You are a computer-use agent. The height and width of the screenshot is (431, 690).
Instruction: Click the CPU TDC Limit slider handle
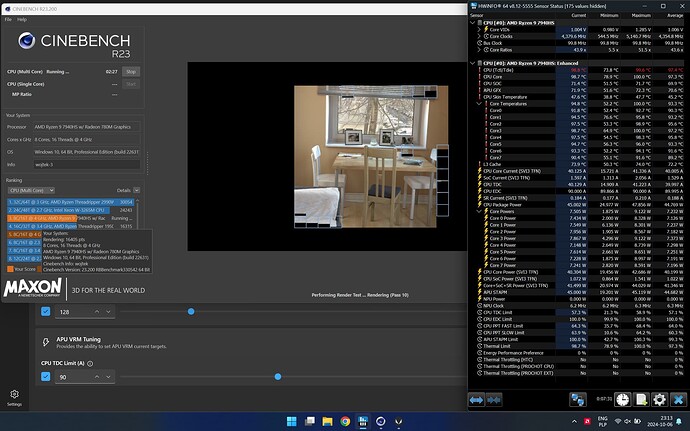click(x=277, y=376)
